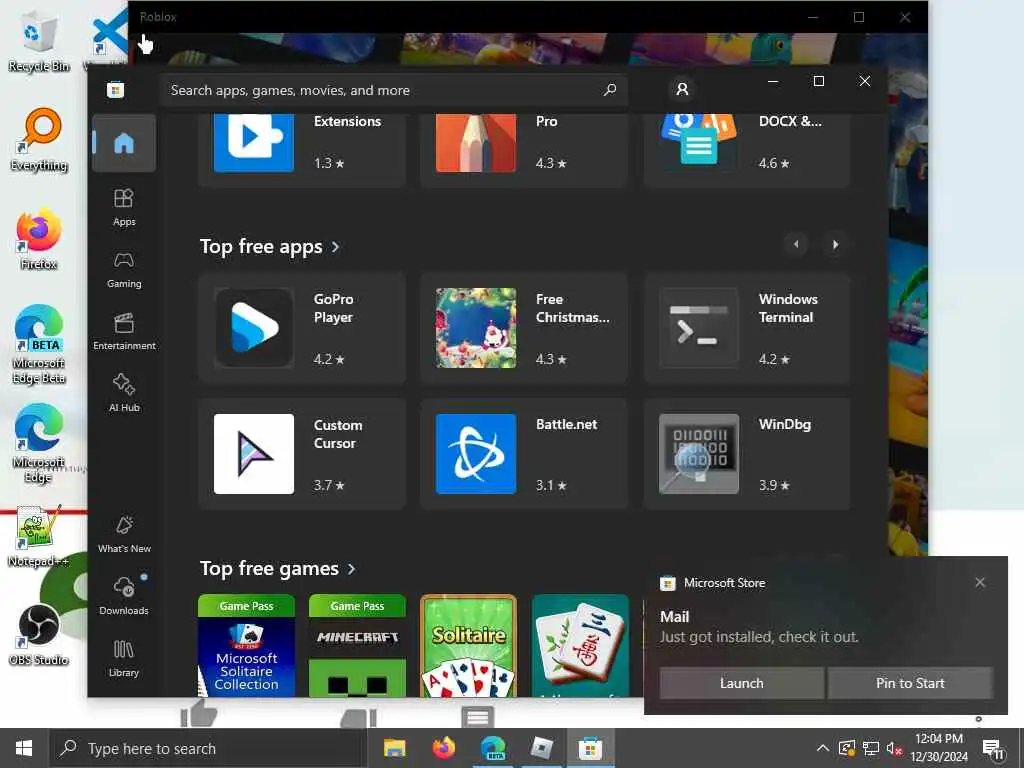This screenshot has height=768, width=1024.
Task: Click Microsoft Store taskbar icon
Action: tap(590, 748)
